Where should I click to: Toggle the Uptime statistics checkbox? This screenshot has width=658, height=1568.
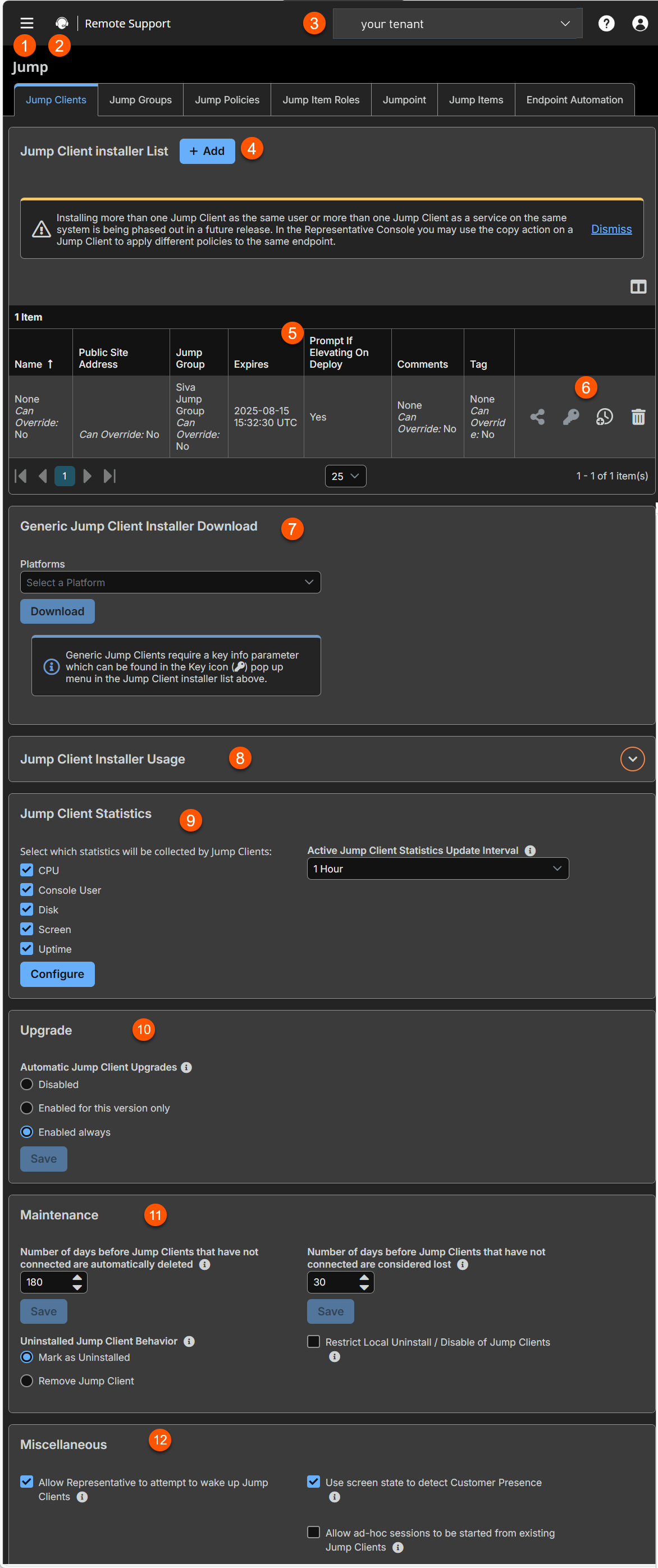point(26,948)
